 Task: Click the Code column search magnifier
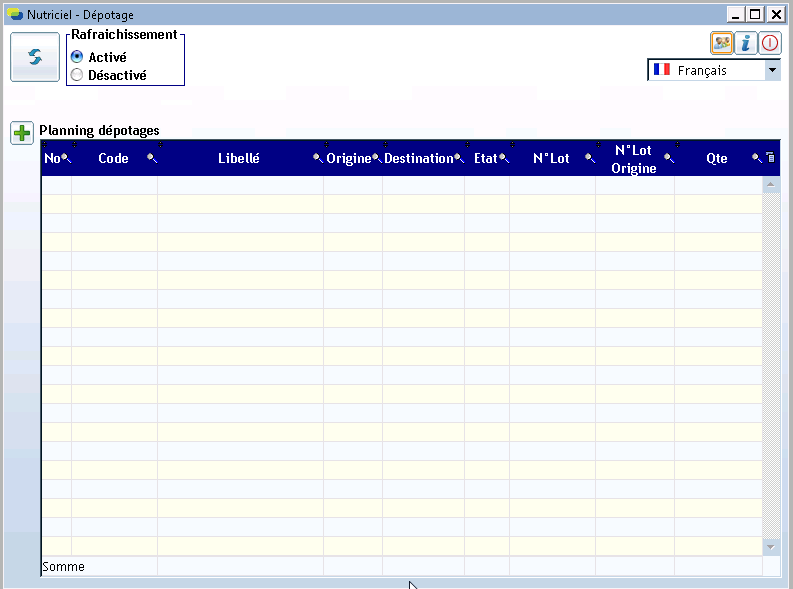point(152,159)
